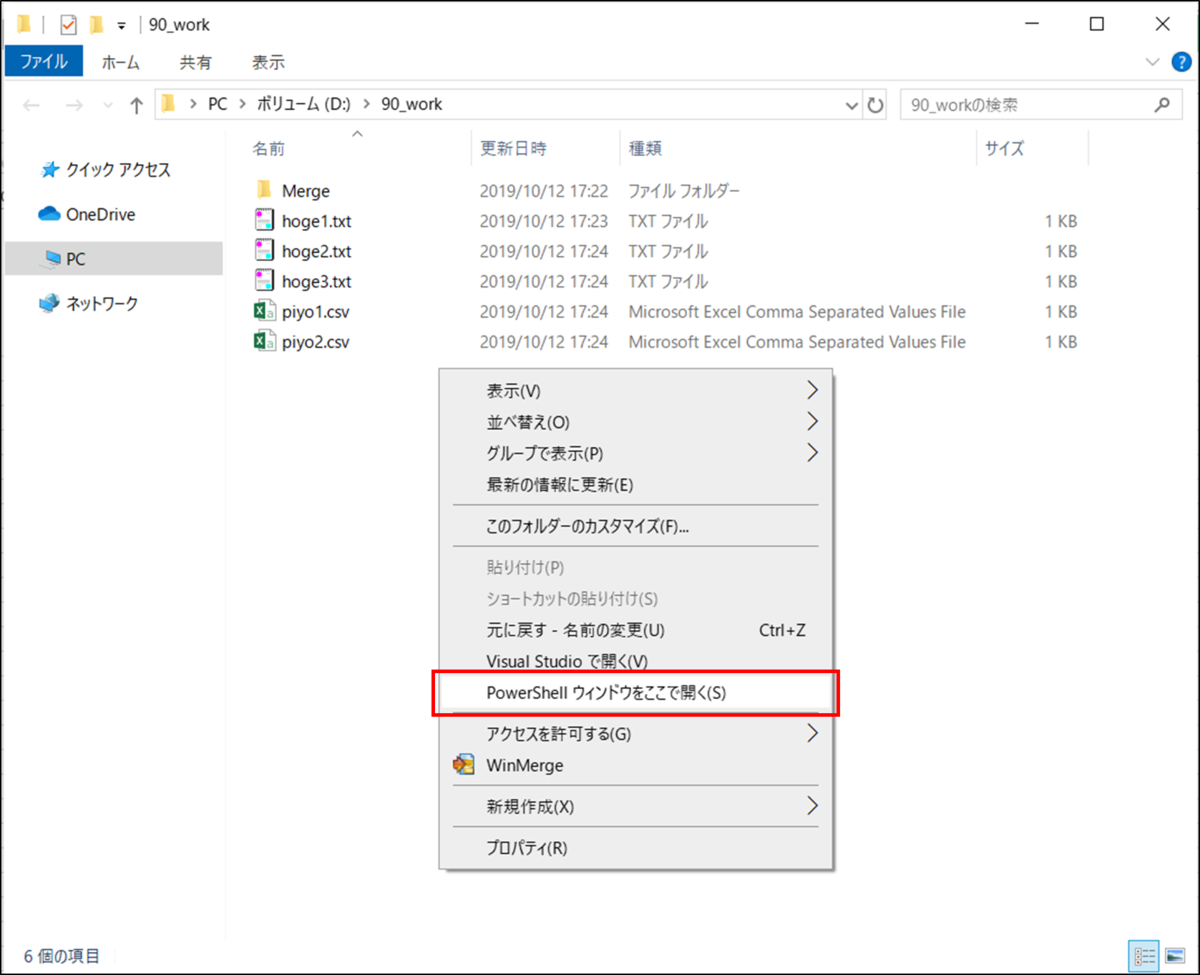Screen dimensions: 1200x975
Task: Open the ファイル ribbon tab
Action: click(44, 62)
